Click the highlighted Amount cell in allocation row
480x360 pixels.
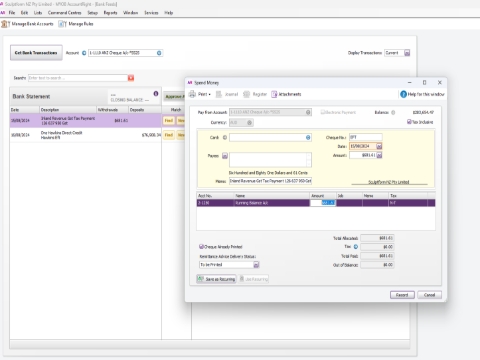(323, 203)
